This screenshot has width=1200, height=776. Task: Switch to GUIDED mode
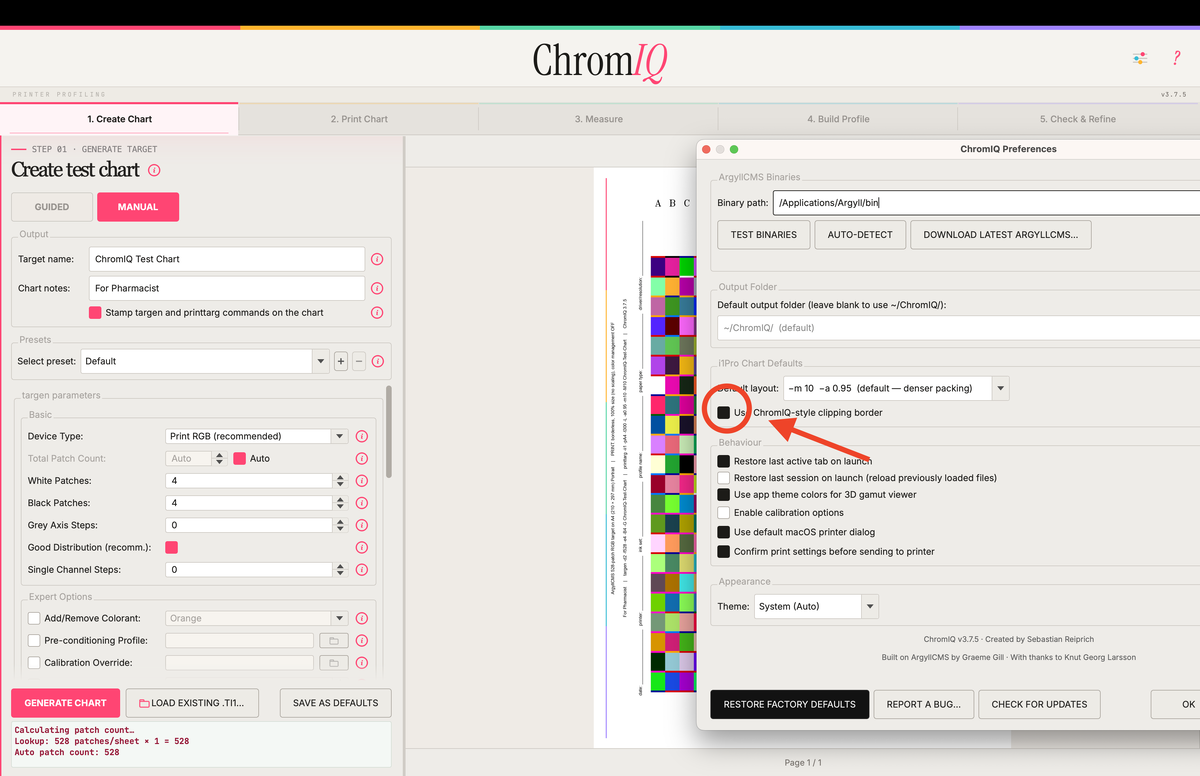tap(52, 207)
